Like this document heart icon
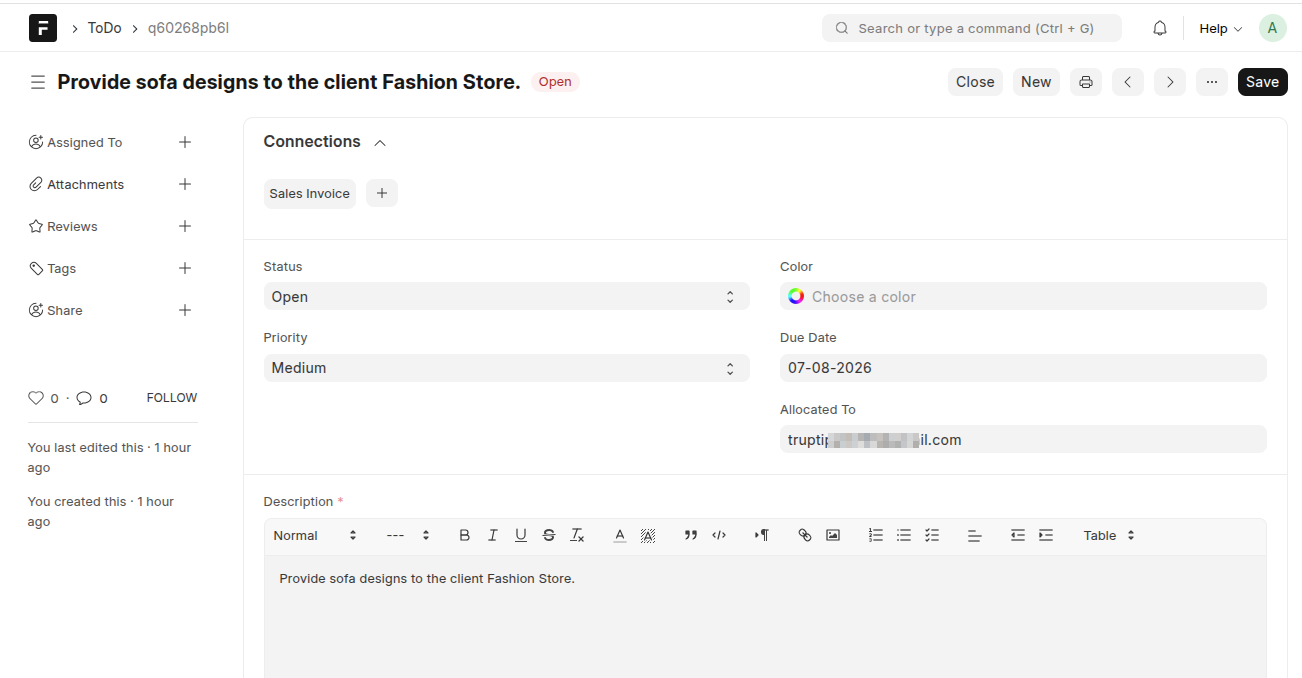This screenshot has width=1302, height=678. [x=36, y=398]
